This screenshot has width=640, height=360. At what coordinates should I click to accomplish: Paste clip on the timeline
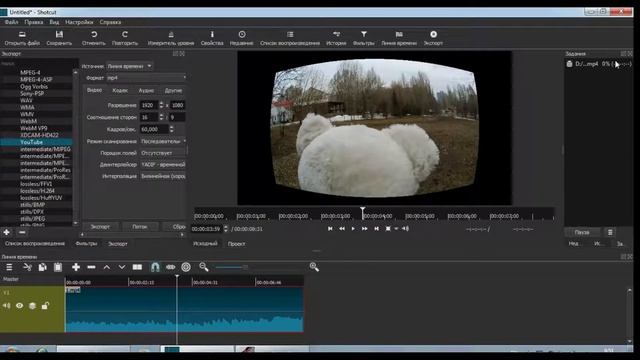tap(58, 267)
